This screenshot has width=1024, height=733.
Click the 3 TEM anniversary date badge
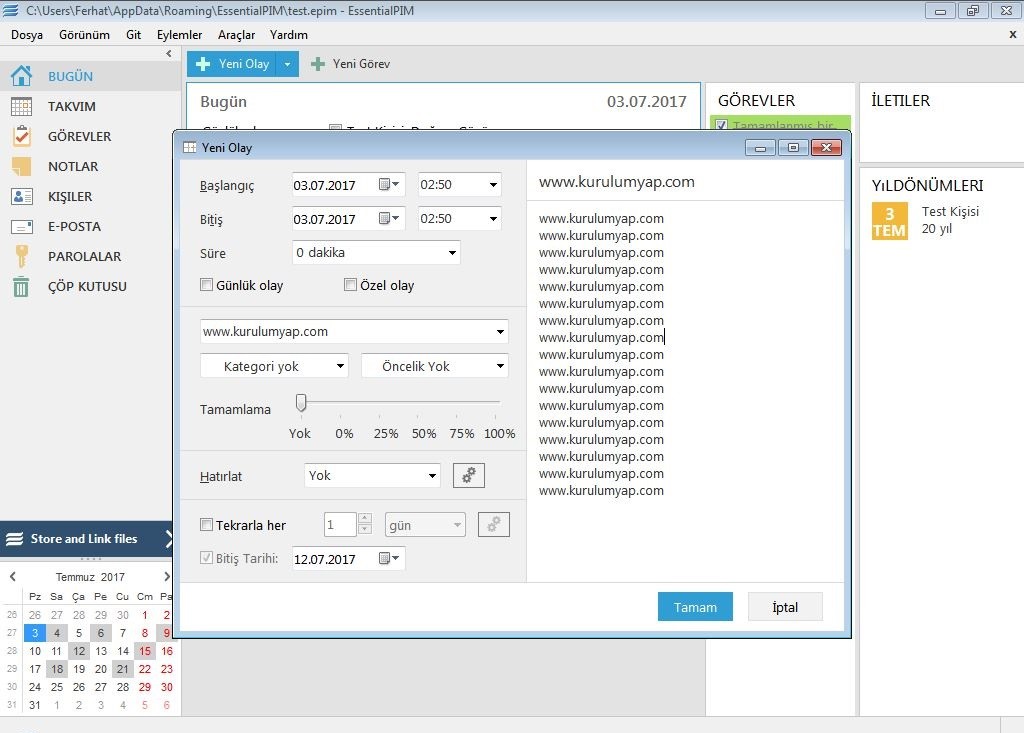pos(889,221)
